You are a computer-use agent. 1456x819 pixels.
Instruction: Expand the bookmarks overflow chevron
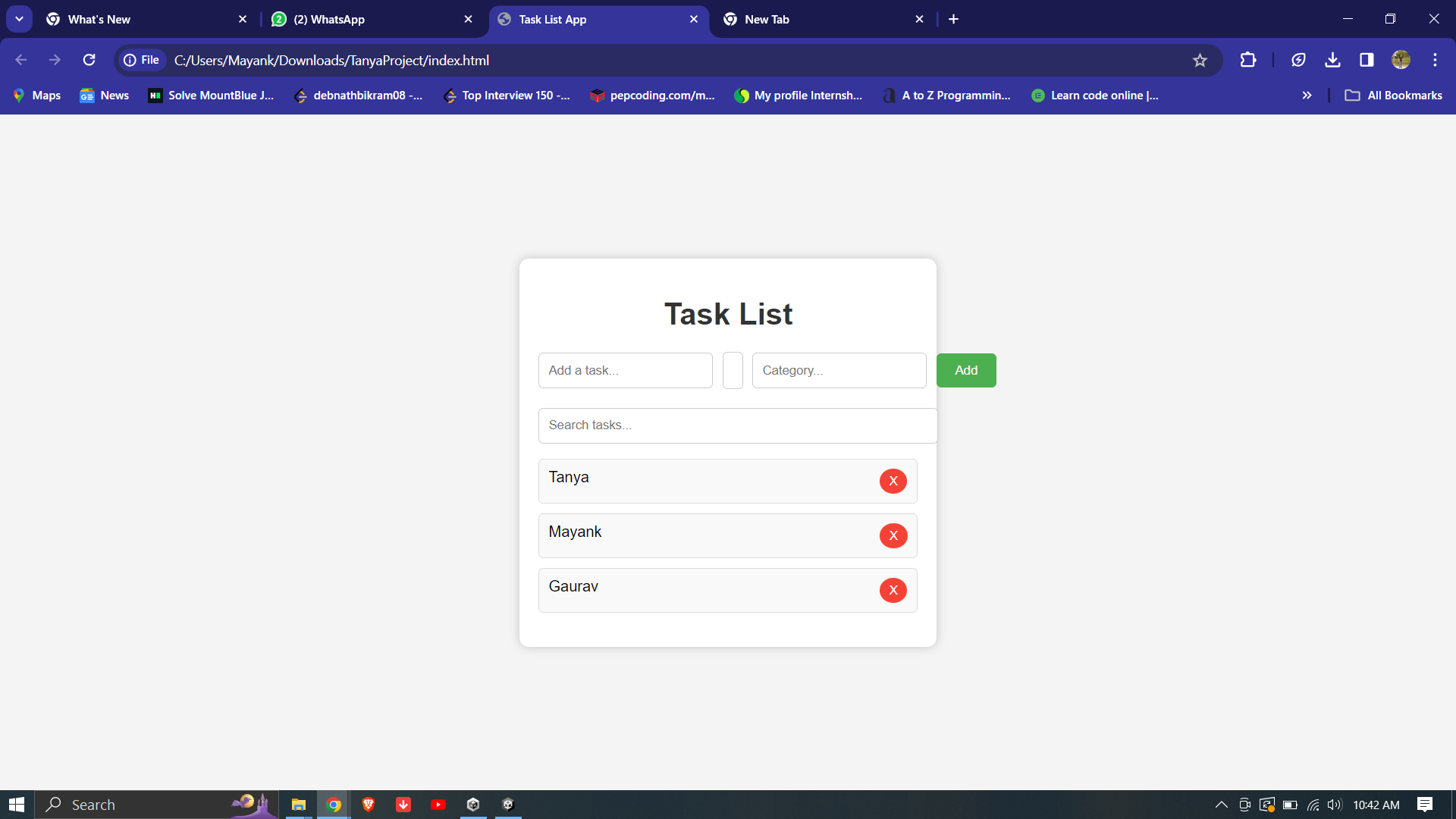[1307, 96]
